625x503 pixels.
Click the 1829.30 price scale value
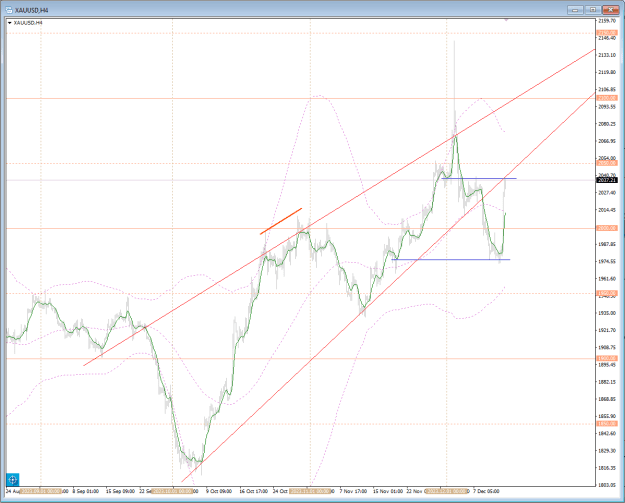pos(607,451)
